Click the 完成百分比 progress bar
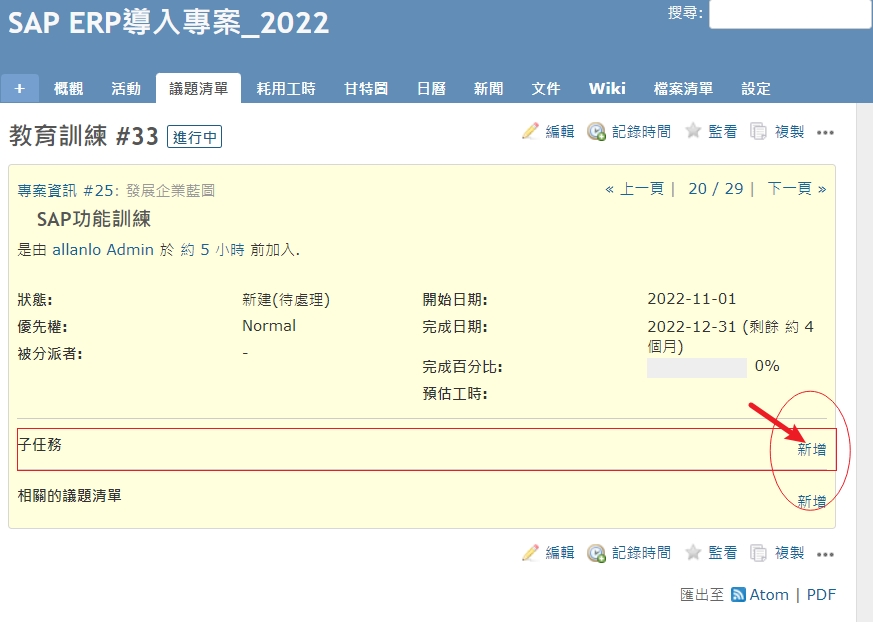The width and height of the screenshot is (873, 622). [697, 367]
